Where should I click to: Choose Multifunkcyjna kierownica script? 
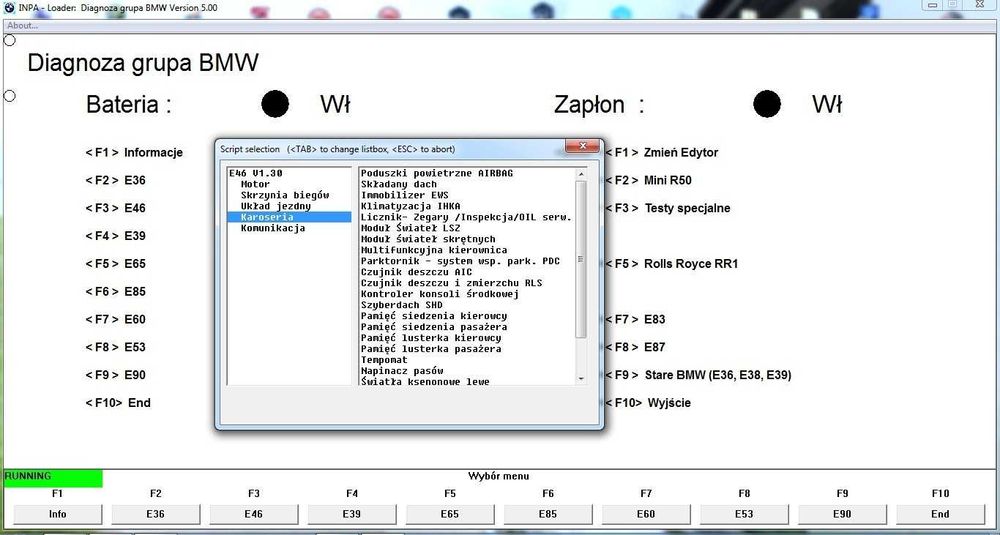tap(434, 250)
